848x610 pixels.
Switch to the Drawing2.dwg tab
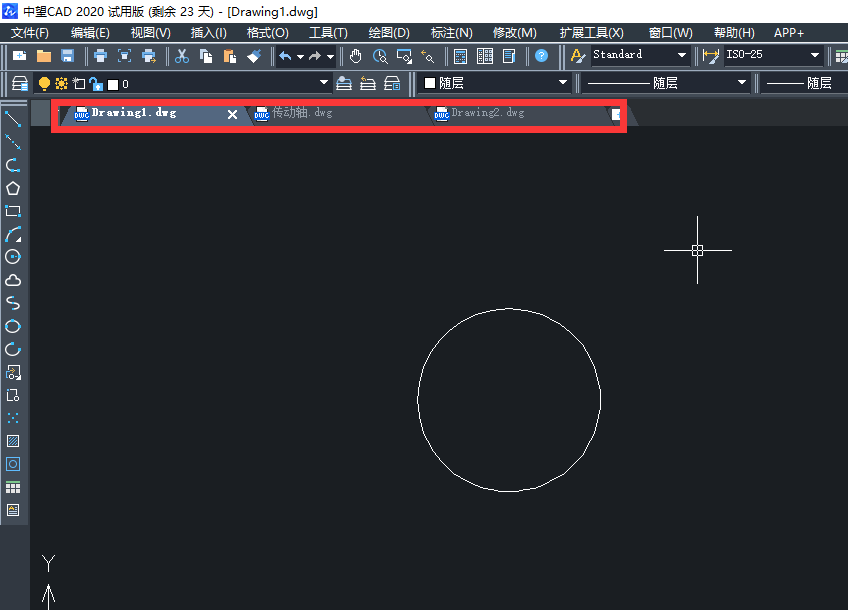click(x=487, y=113)
